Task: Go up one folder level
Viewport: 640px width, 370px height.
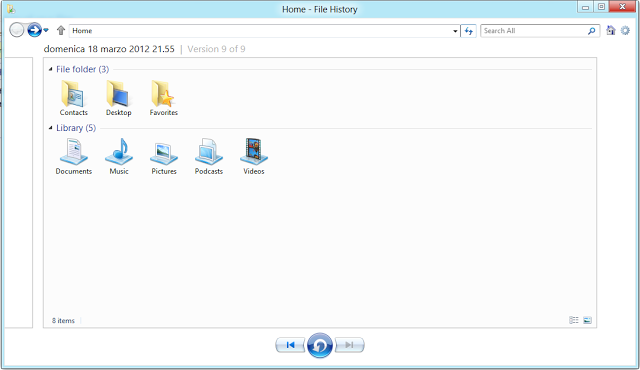Action: tap(61, 30)
